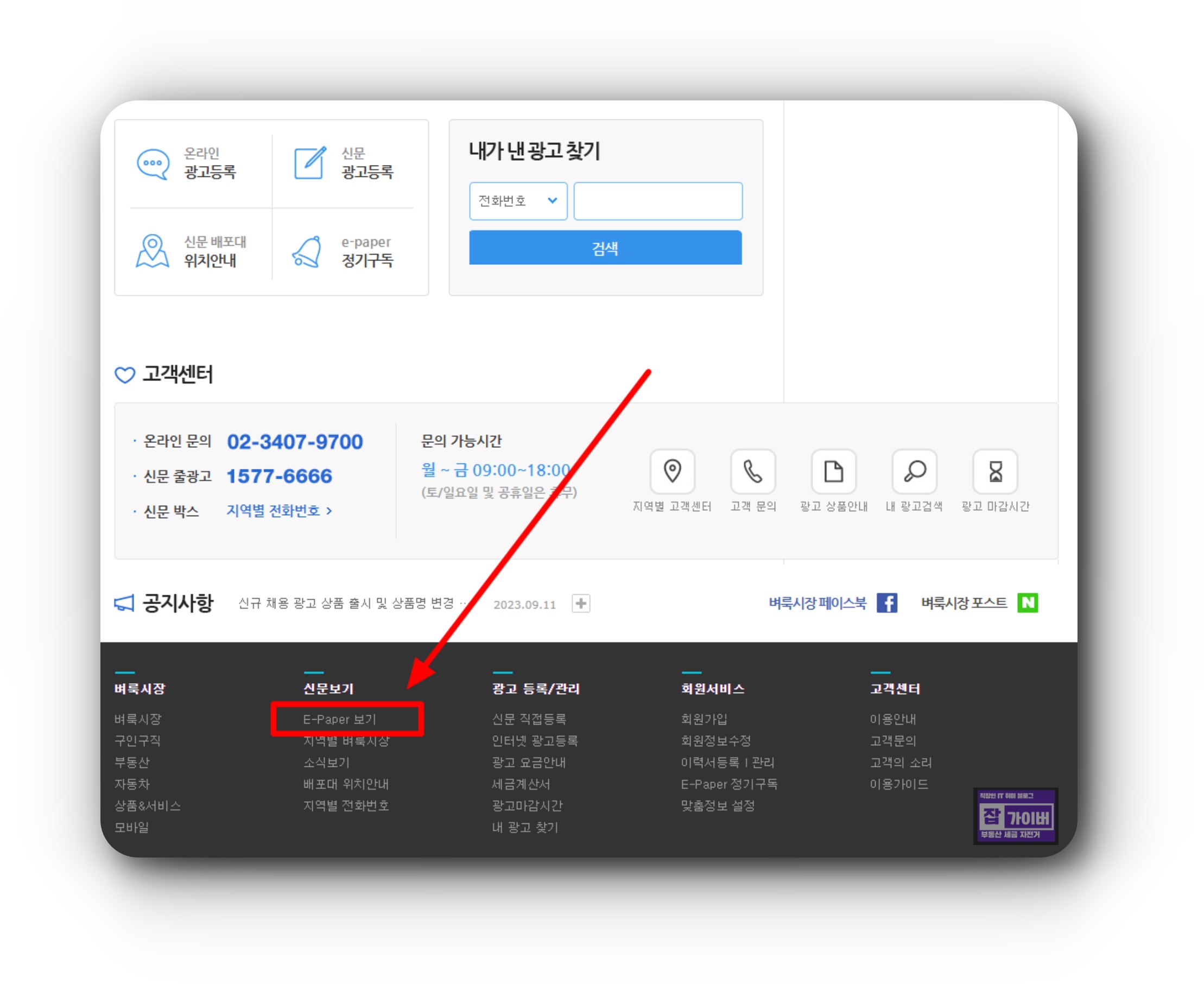Image resolution: width=1204 pixels, height=984 pixels.
Task: Click the ad product guide document icon
Action: [x=833, y=472]
